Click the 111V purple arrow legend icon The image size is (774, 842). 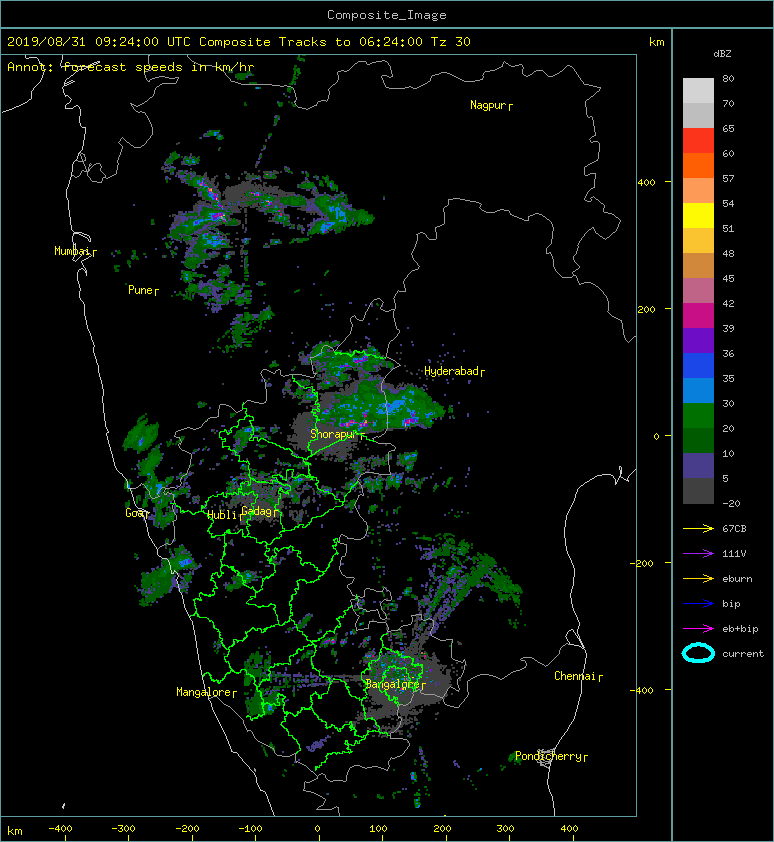(x=698, y=554)
